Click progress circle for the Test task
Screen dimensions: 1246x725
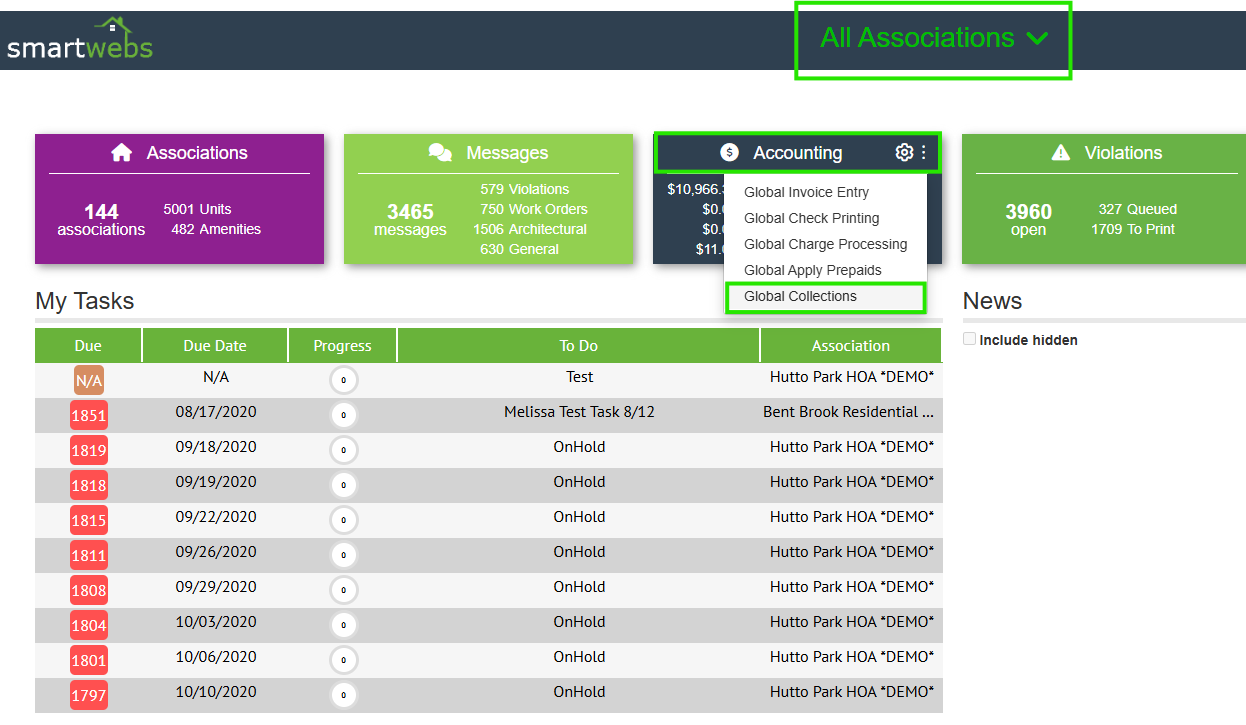point(343,380)
